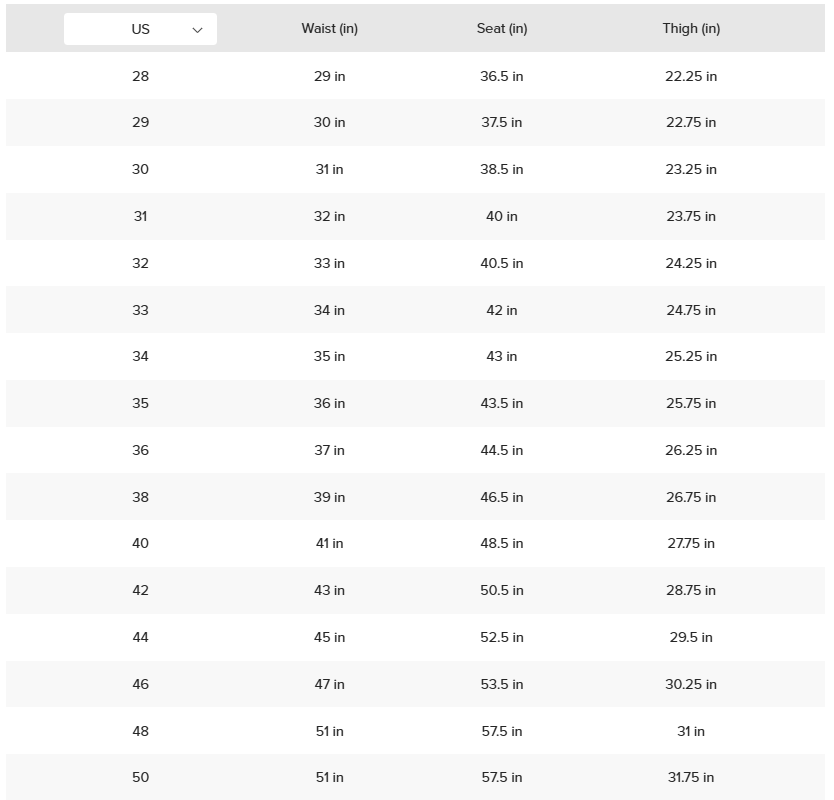The height and width of the screenshot is (800, 834).
Task: Click the 30.25 in thigh measurement
Action: click(x=691, y=684)
